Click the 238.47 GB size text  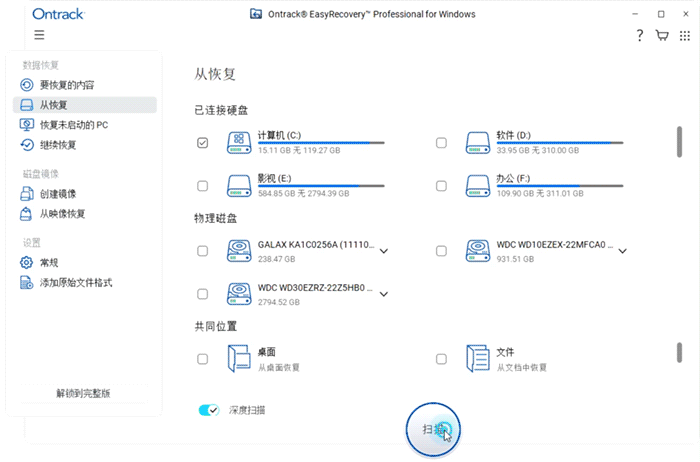[x=276, y=259]
